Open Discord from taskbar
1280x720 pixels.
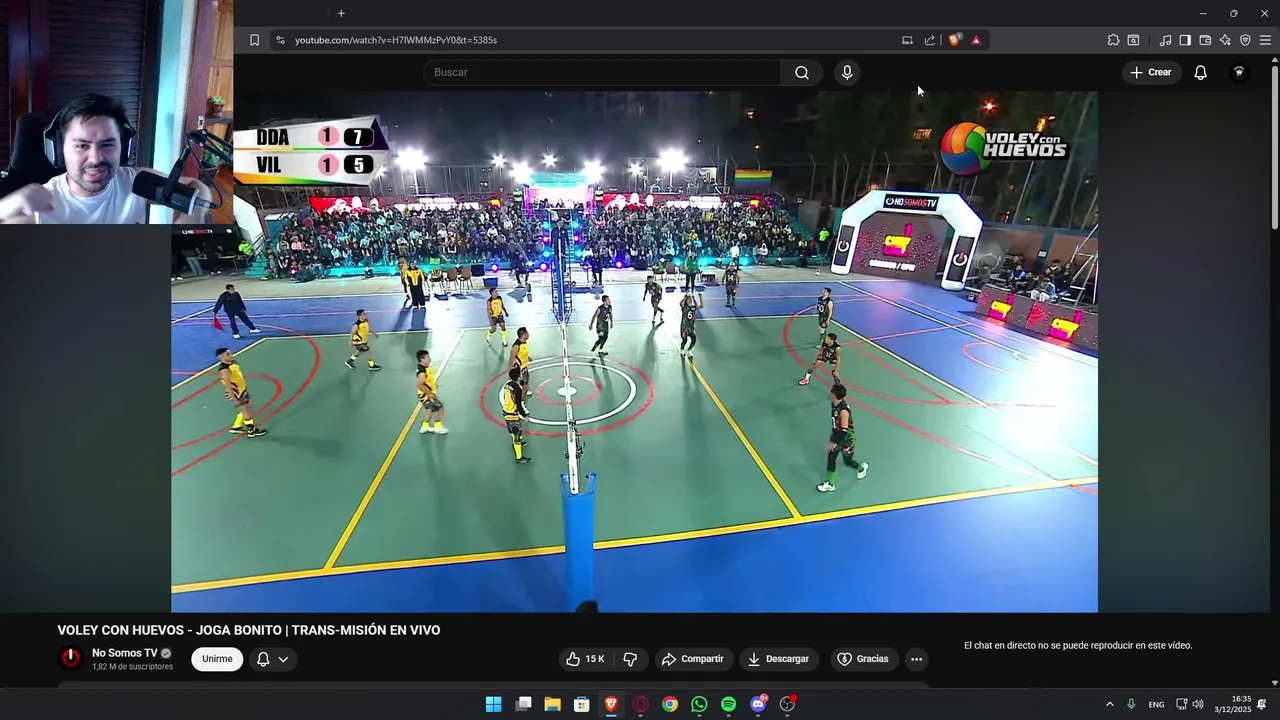click(758, 704)
